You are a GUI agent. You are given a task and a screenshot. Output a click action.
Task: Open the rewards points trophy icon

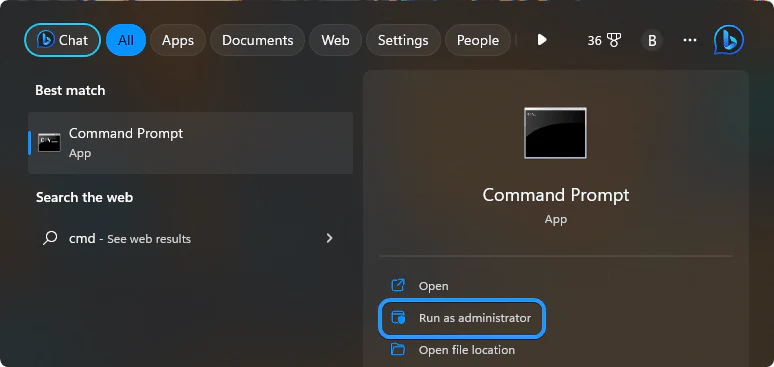615,40
